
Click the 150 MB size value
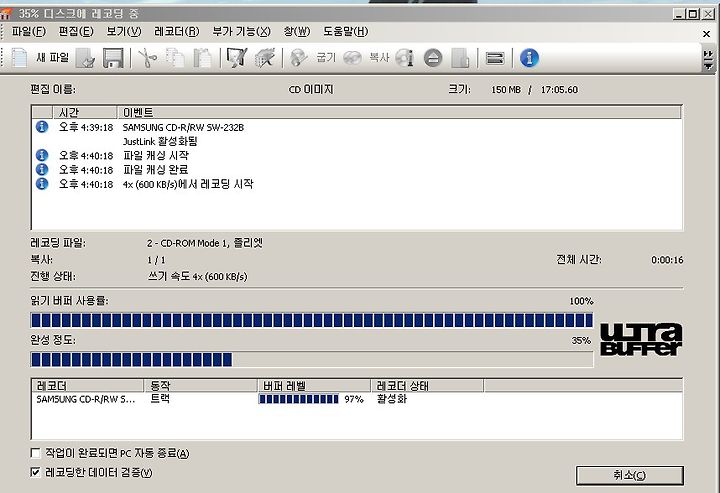506,90
